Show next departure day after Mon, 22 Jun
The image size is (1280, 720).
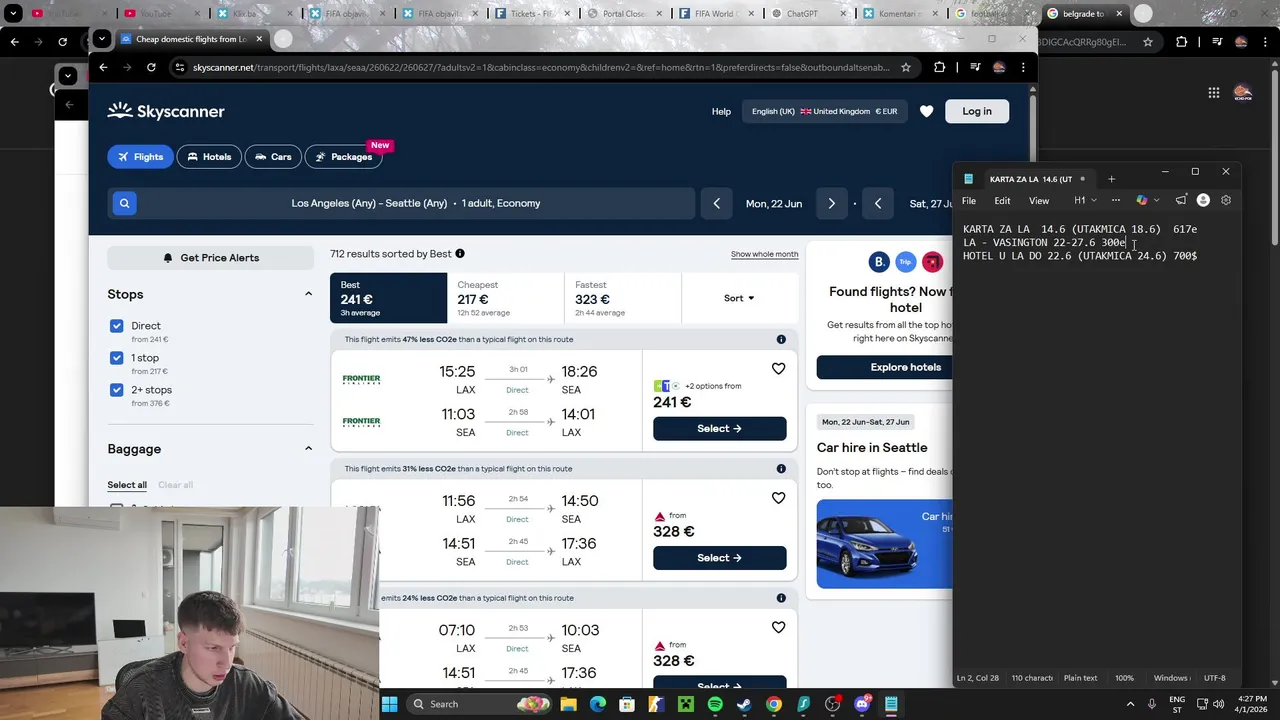[x=831, y=203]
